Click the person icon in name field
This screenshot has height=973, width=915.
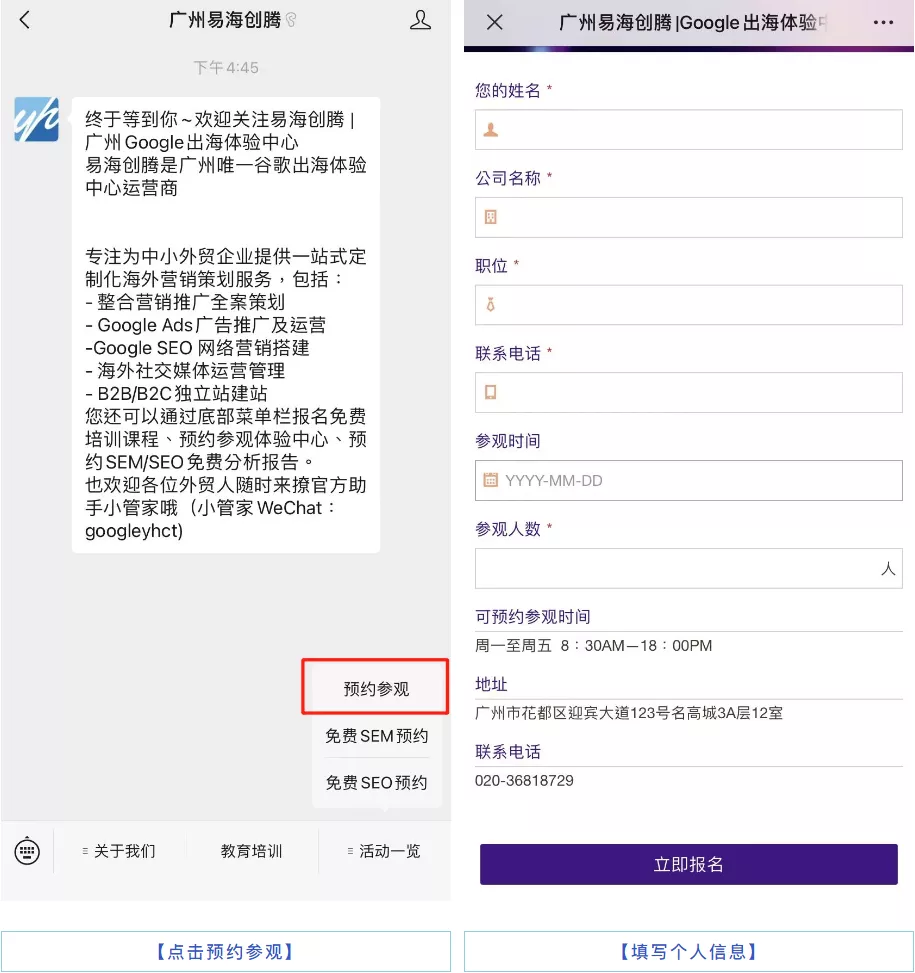491,130
